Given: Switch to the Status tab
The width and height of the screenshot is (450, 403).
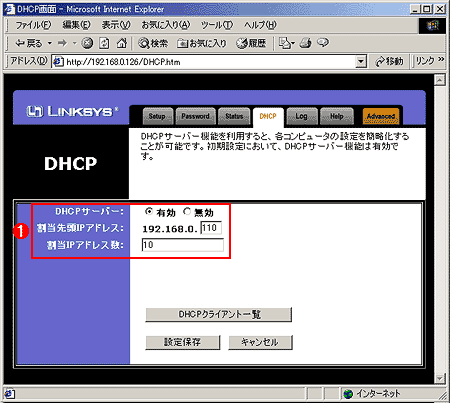Looking at the screenshot, I should tap(234, 116).
